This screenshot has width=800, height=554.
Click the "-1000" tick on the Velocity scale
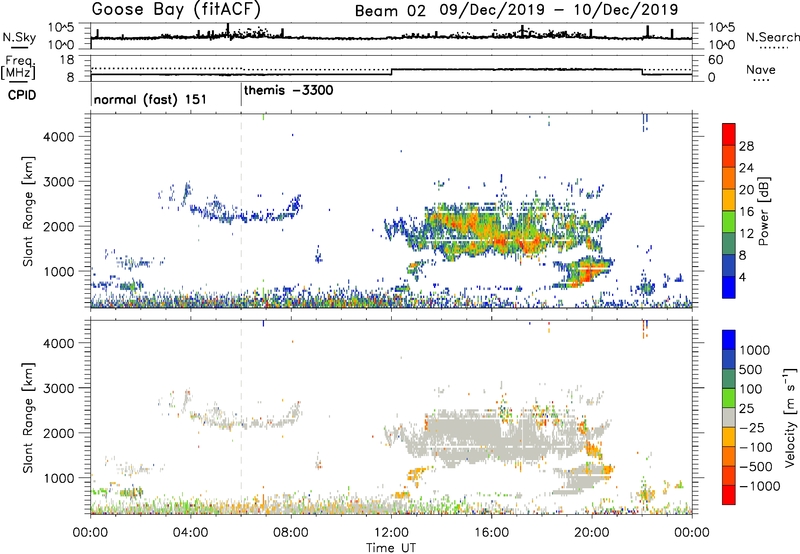pos(760,486)
